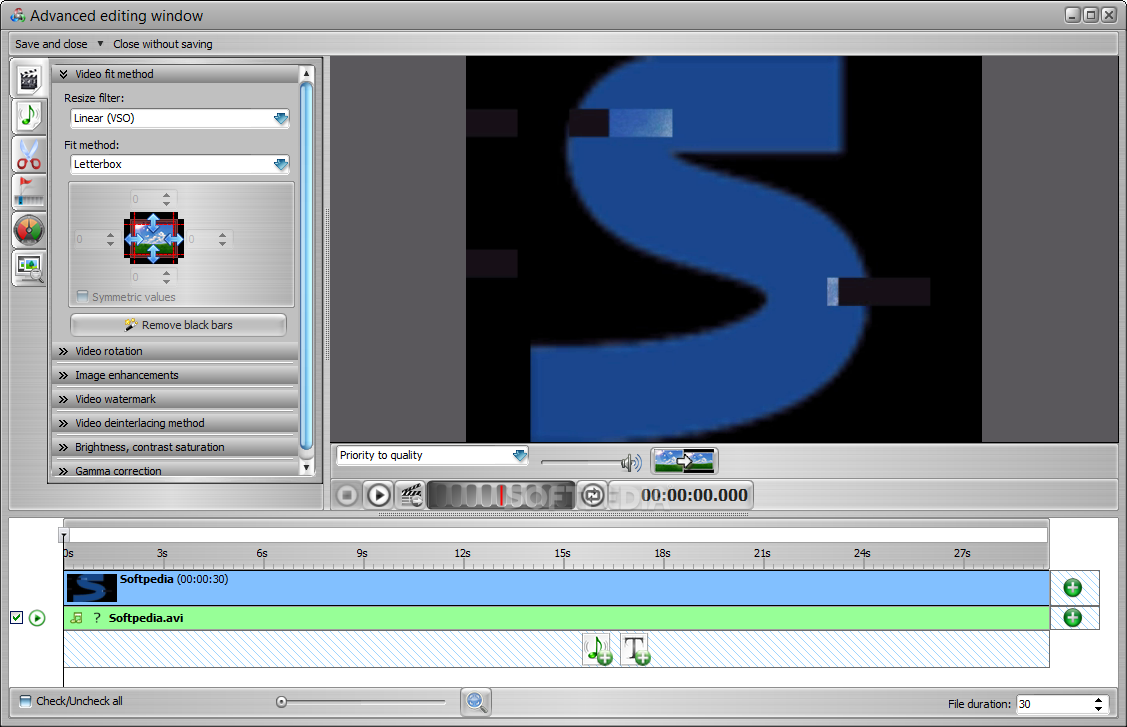The height and width of the screenshot is (727, 1127).
Task: Click the question mark on audio track
Action: (x=97, y=618)
